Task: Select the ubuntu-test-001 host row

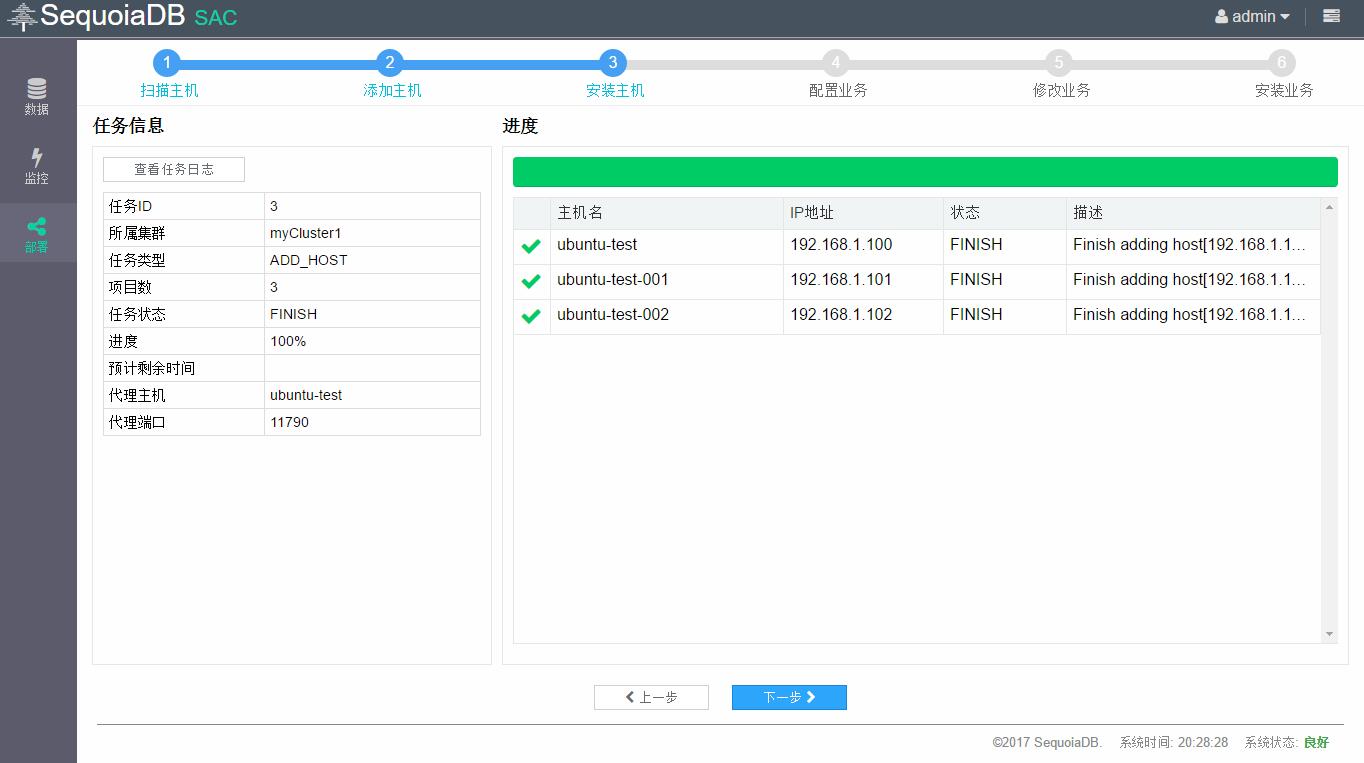Action: coord(613,280)
